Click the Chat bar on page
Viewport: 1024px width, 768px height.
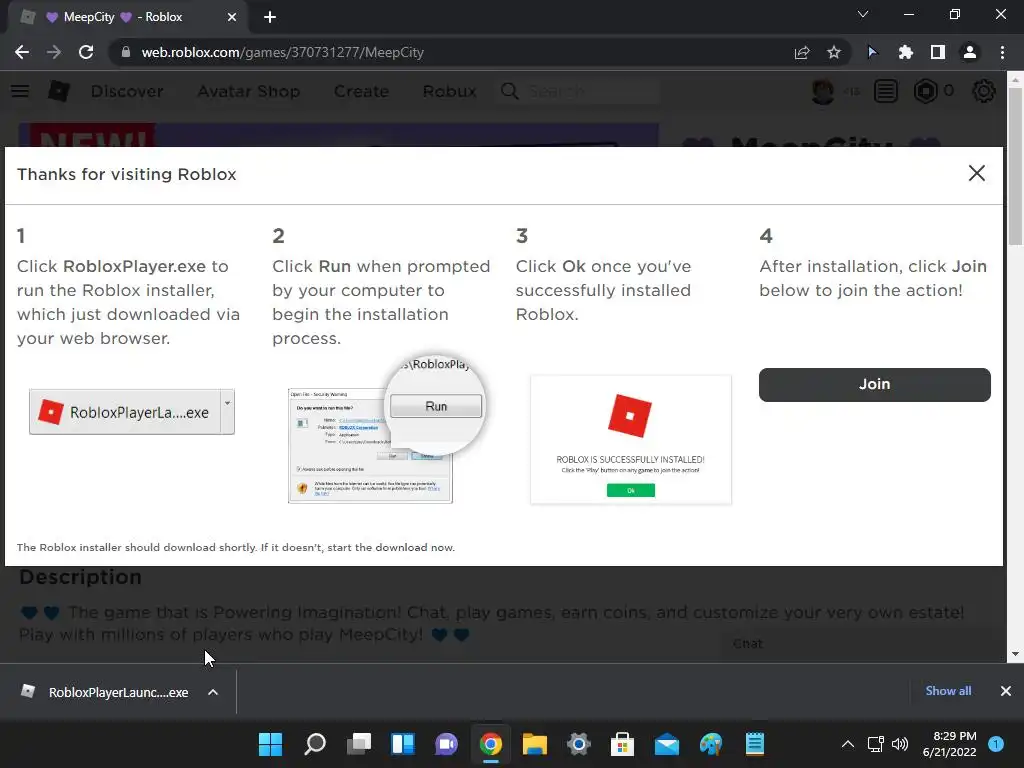click(862, 644)
